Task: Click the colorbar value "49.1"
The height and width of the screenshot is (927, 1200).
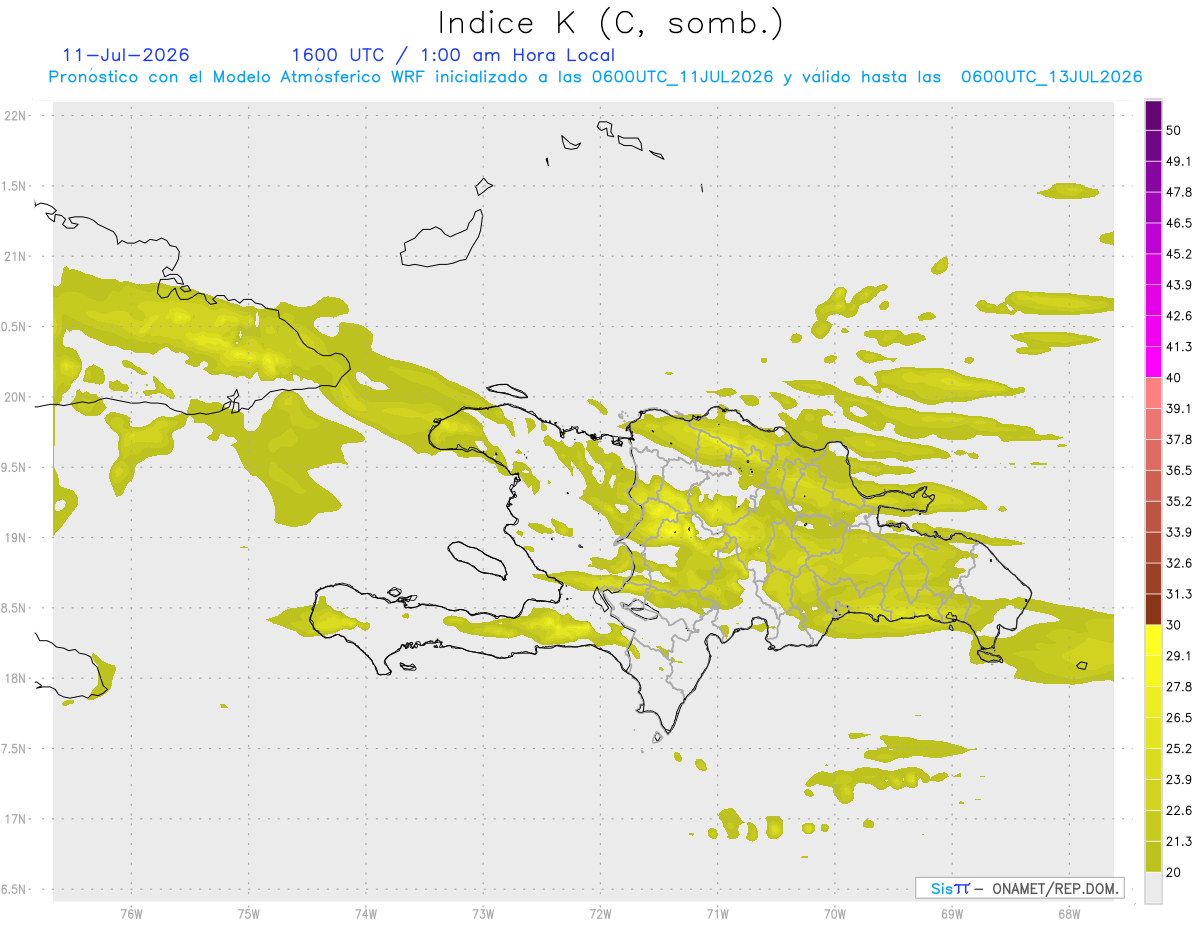Action: (1179, 161)
